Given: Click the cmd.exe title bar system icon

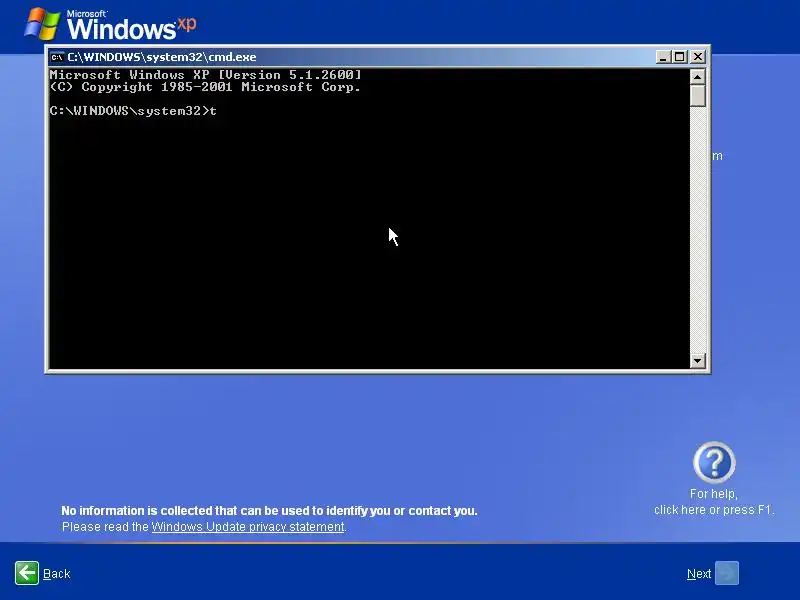Looking at the screenshot, I should tap(57, 57).
